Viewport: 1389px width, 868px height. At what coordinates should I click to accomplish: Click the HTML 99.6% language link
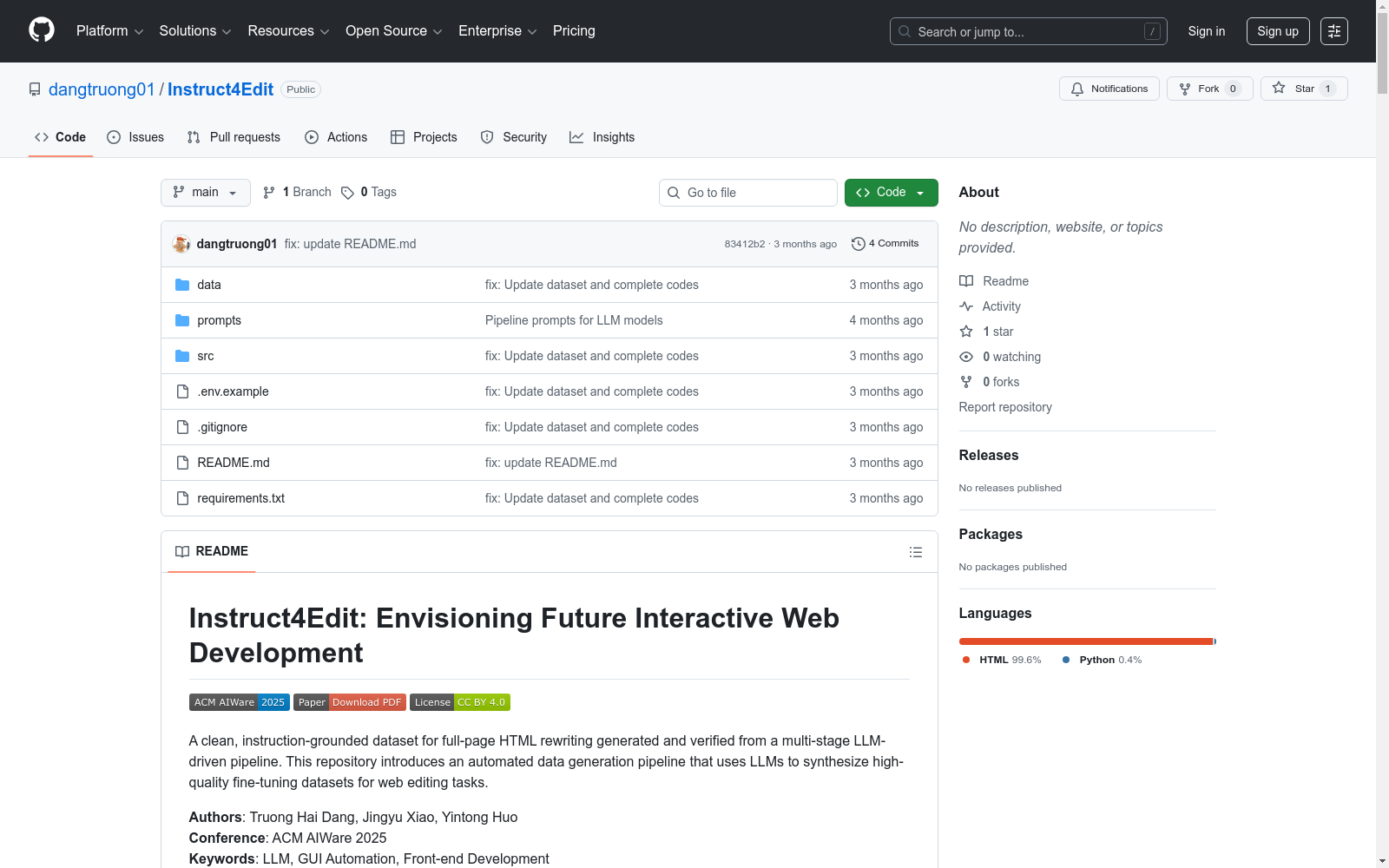[x=1002, y=660]
